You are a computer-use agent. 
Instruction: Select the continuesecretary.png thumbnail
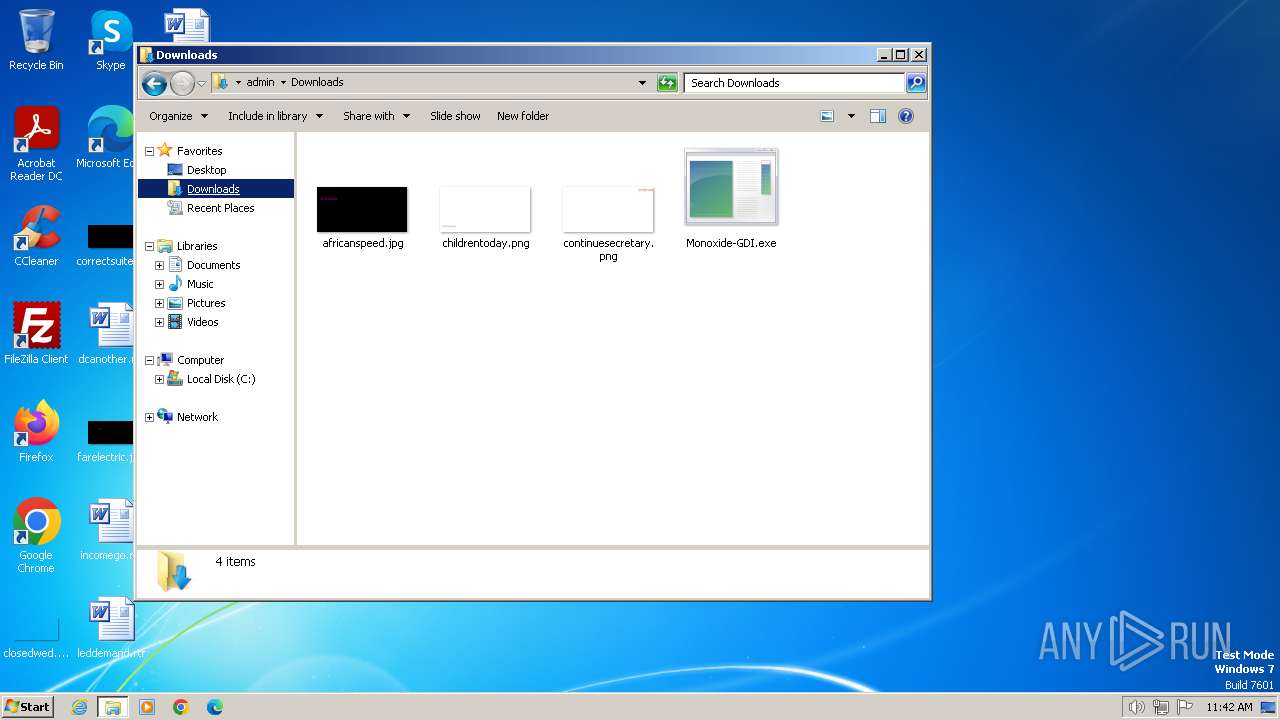click(608, 209)
